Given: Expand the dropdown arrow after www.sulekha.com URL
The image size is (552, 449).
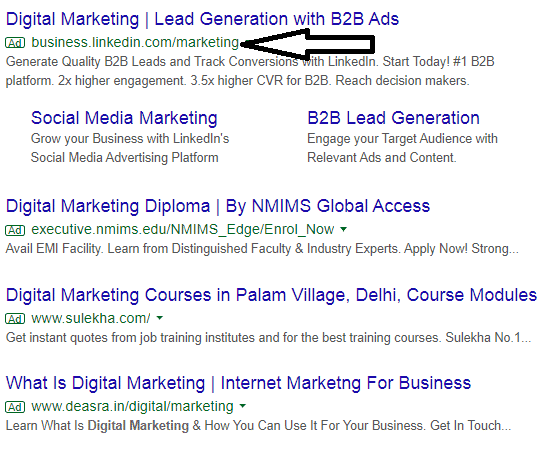Looking at the screenshot, I should (x=159, y=318).
